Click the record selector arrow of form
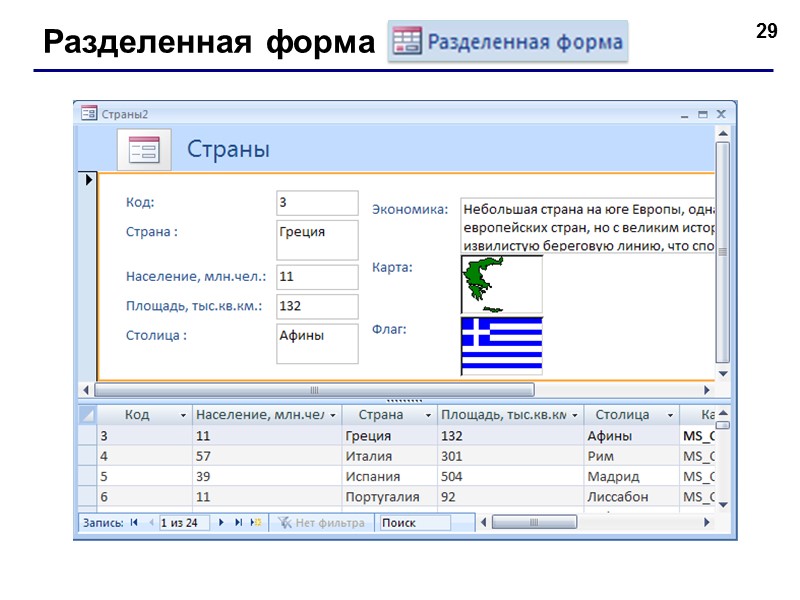 pyautogui.click(x=89, y=180)
